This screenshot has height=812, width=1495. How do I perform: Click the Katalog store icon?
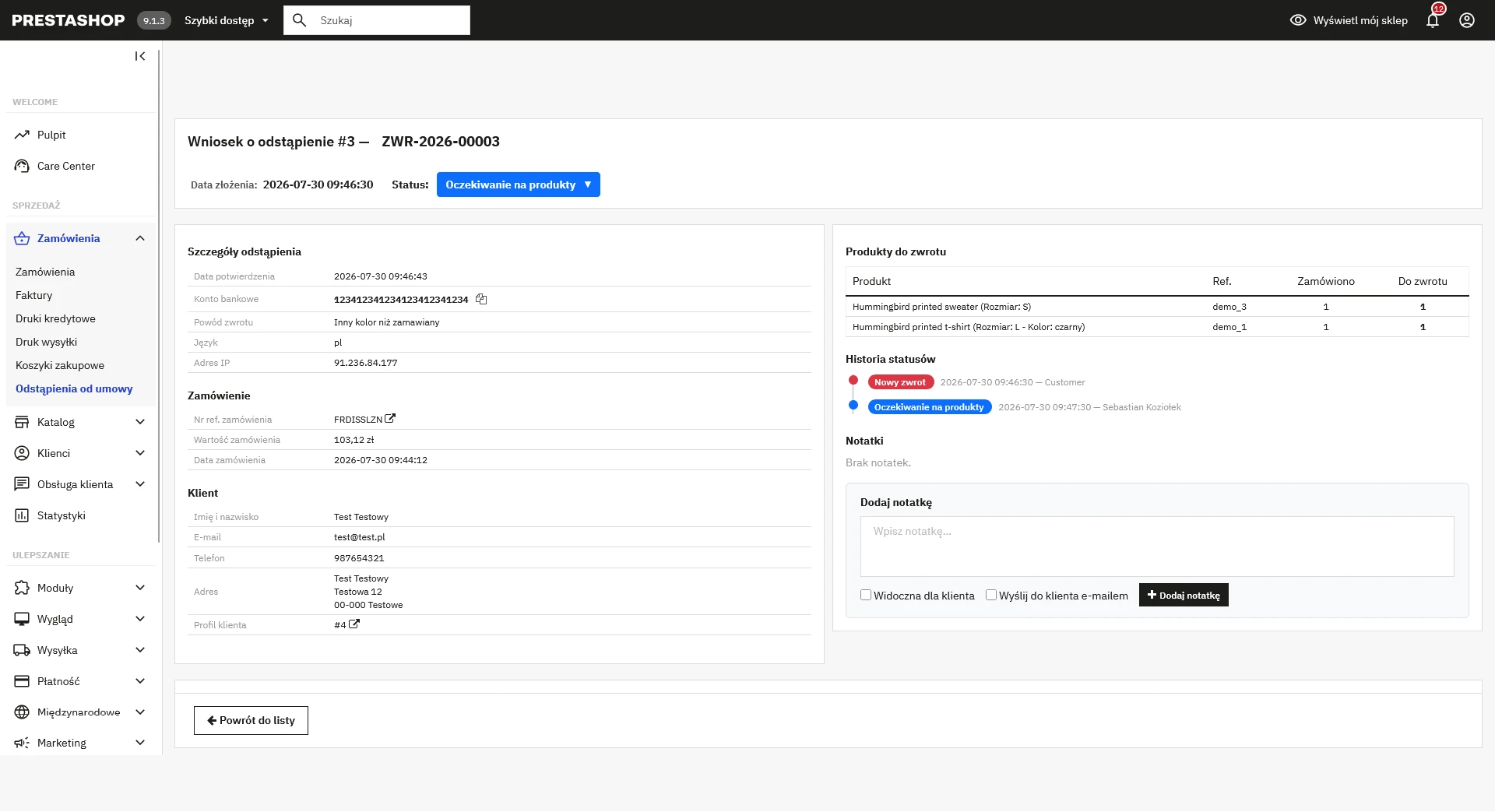click(22, 422)
